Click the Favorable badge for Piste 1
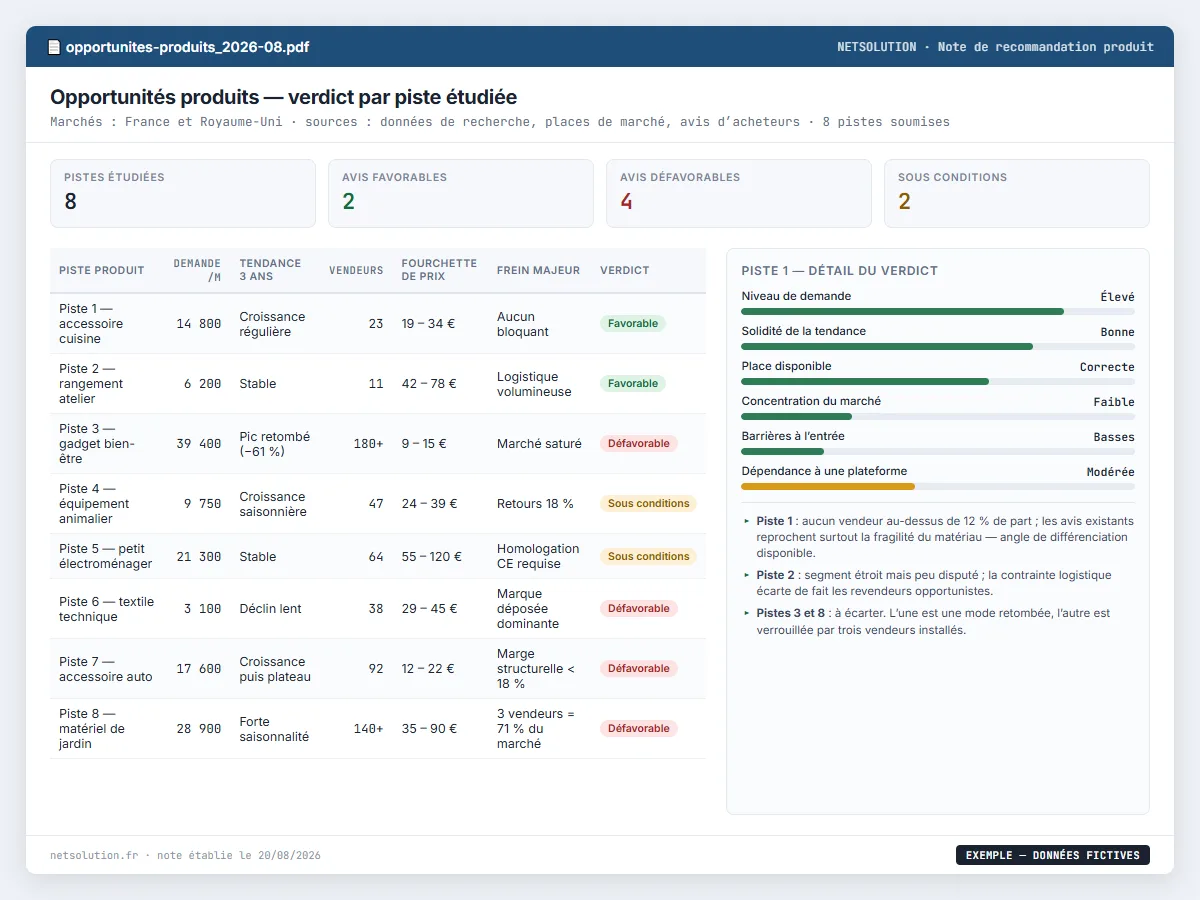The image size is (1200, 900). pos(633,324)
